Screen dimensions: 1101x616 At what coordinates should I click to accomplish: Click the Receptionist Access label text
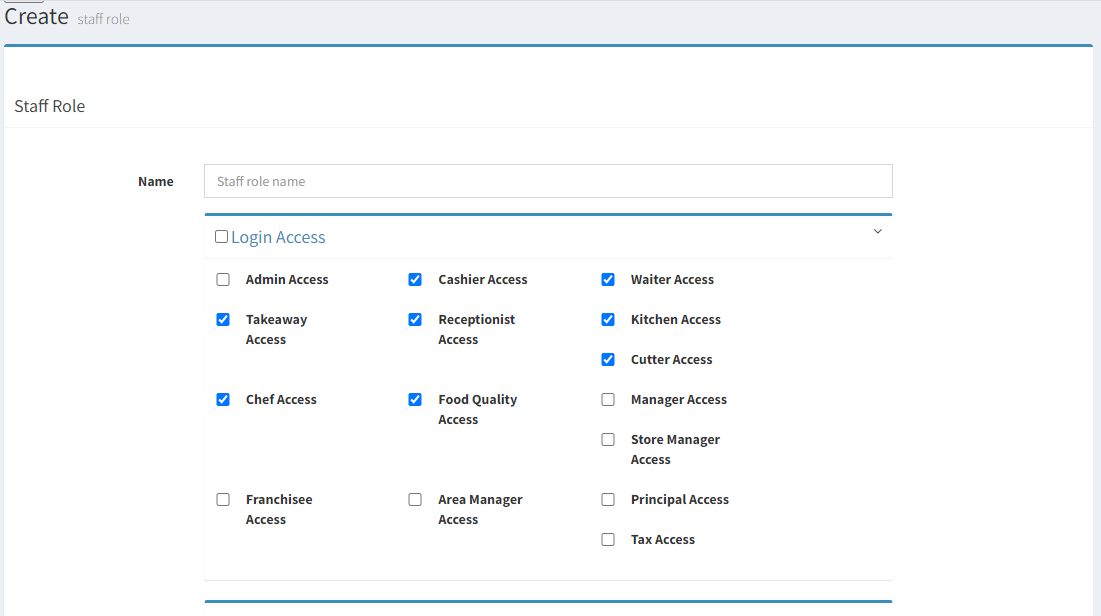point(476,329)
